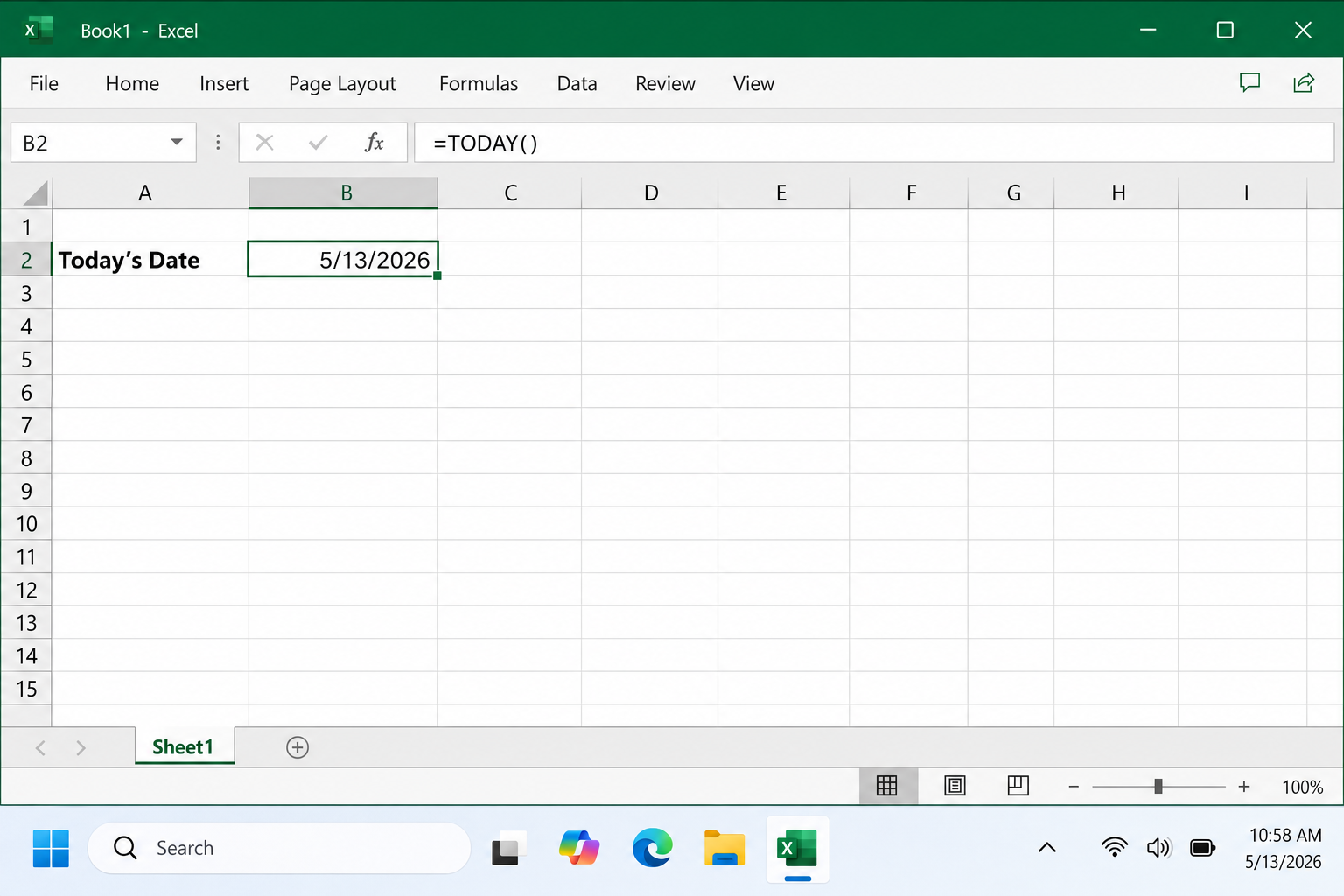Click the Excel taskbar icon

pyautogui.click(x=797, y=849)
